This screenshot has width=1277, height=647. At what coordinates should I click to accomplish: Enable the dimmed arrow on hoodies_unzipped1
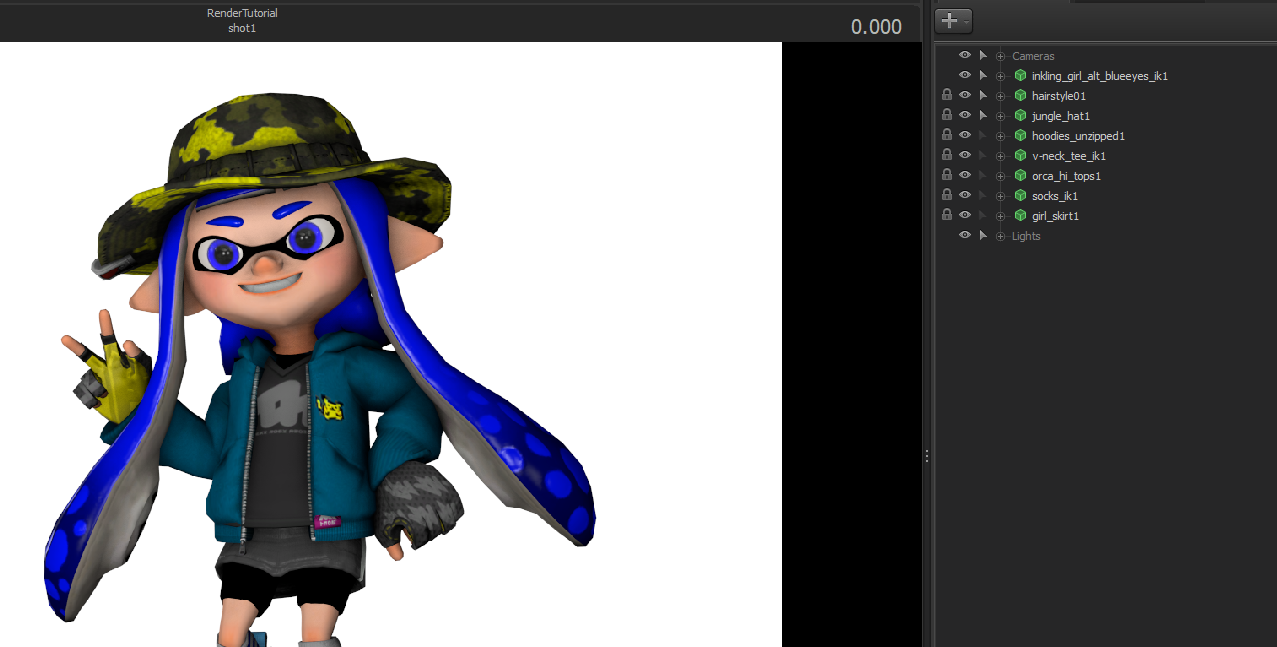983,135
